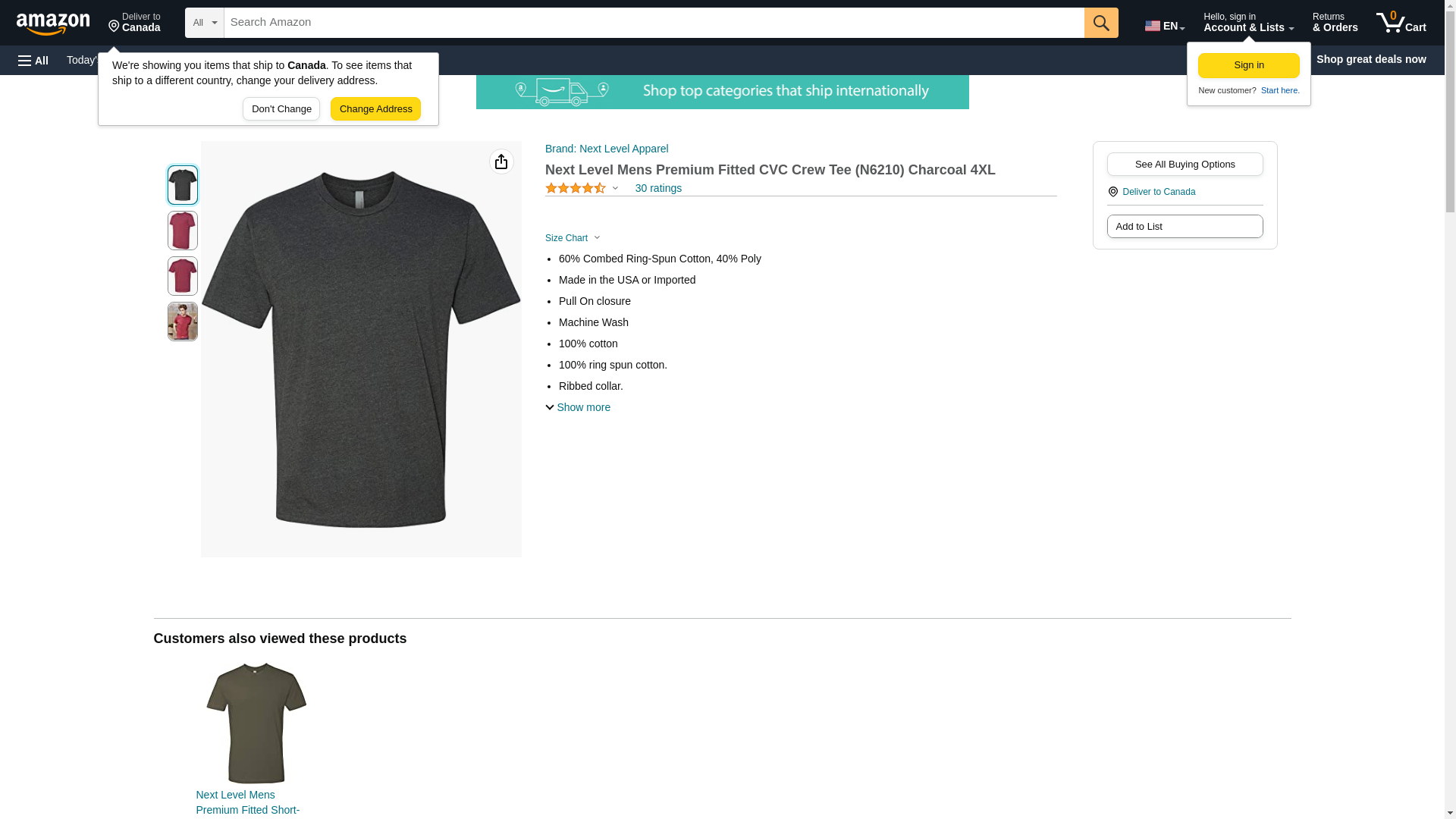Click the search magnifier button
This screenshot has width=1456, height=819.
pos(1100,23)
